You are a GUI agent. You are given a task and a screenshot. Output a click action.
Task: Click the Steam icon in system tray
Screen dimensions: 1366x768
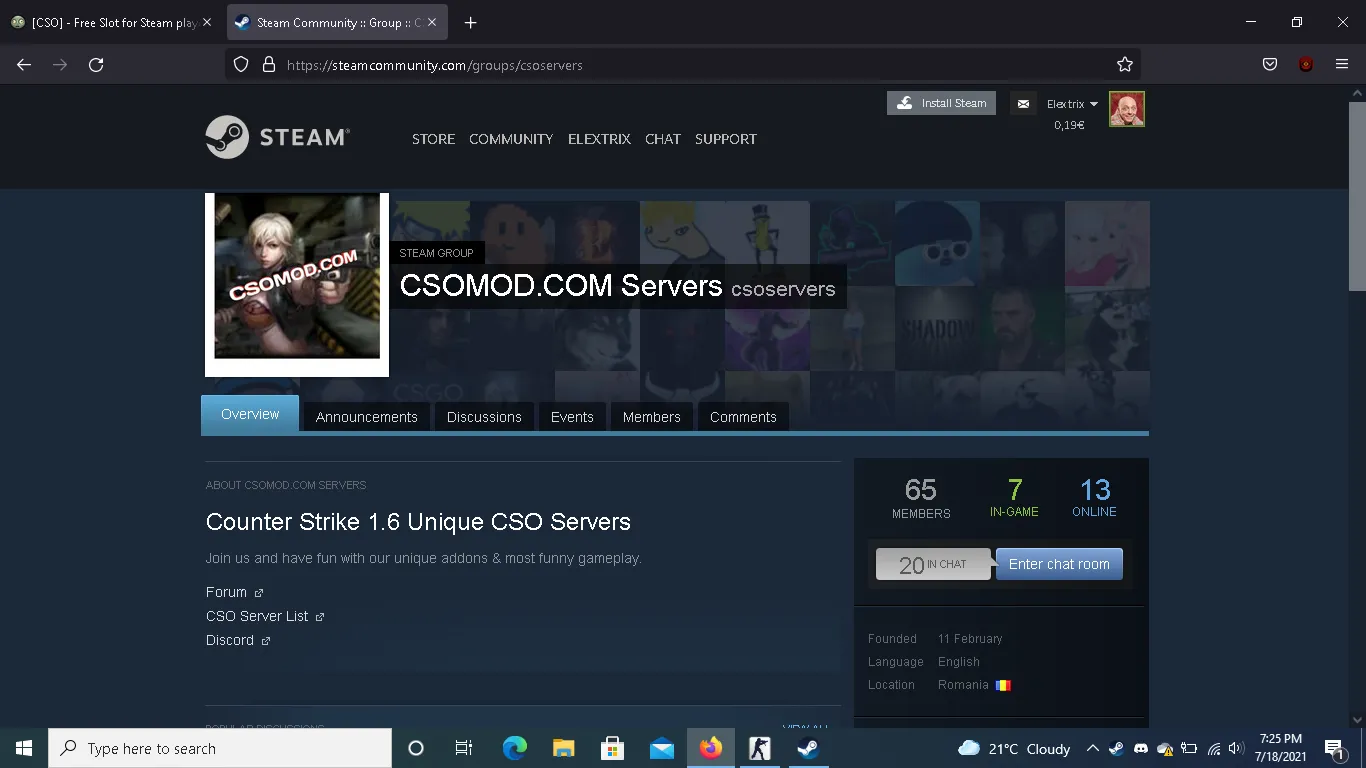[1116, 748]
